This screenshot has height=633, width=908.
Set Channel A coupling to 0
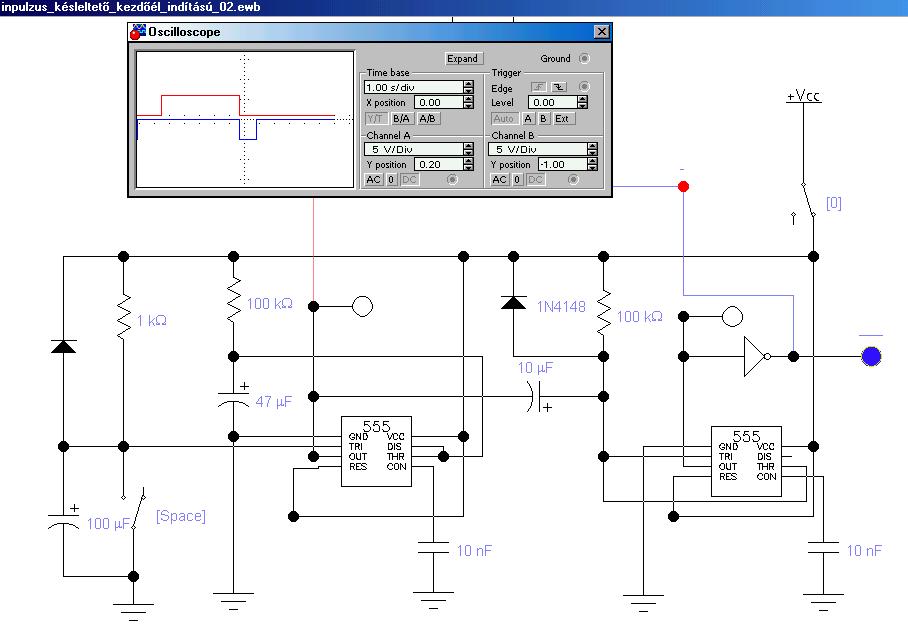[x=391, y=180]
